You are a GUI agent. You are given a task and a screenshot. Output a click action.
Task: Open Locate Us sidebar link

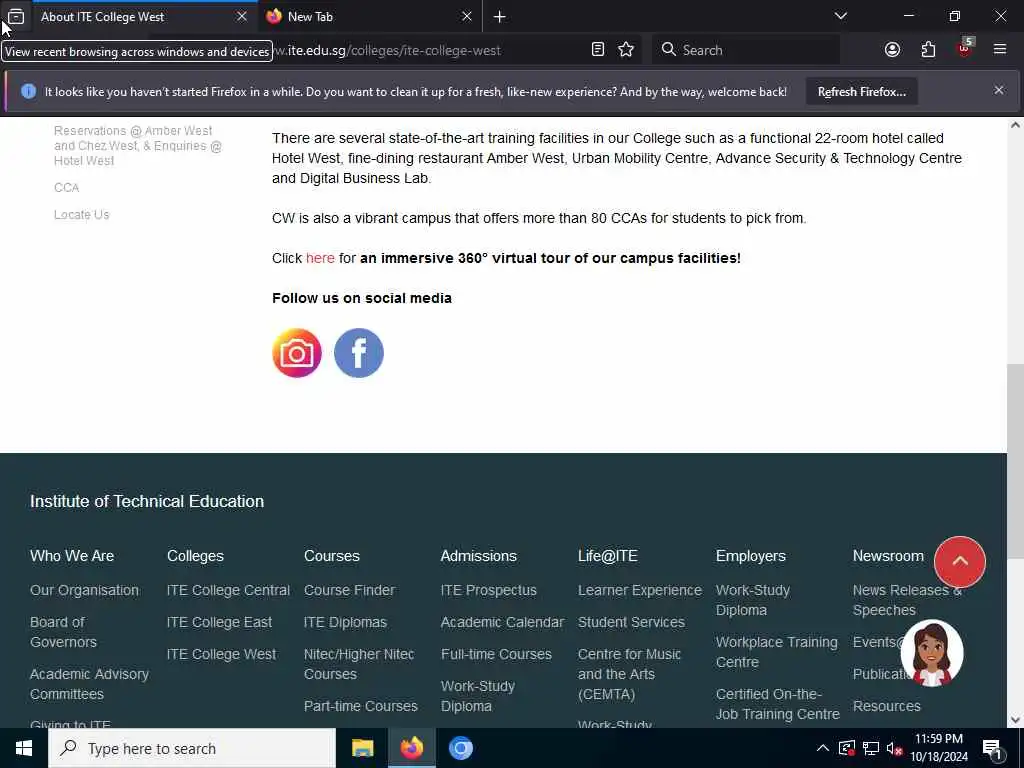(82, 214)
